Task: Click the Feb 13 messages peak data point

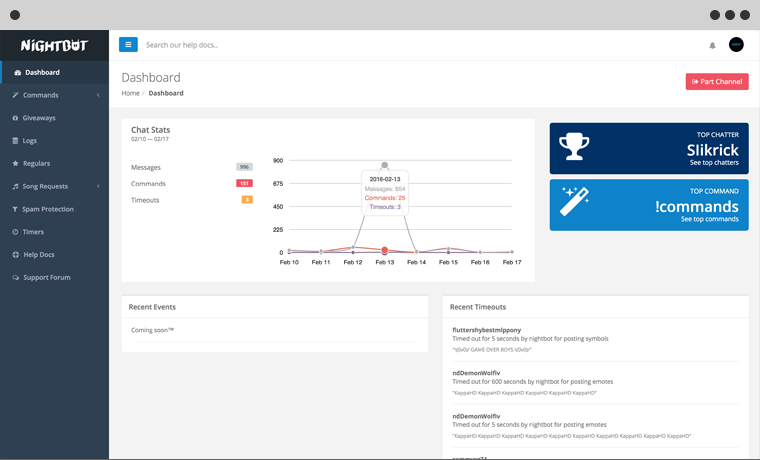Action: (x=384, y=165)
